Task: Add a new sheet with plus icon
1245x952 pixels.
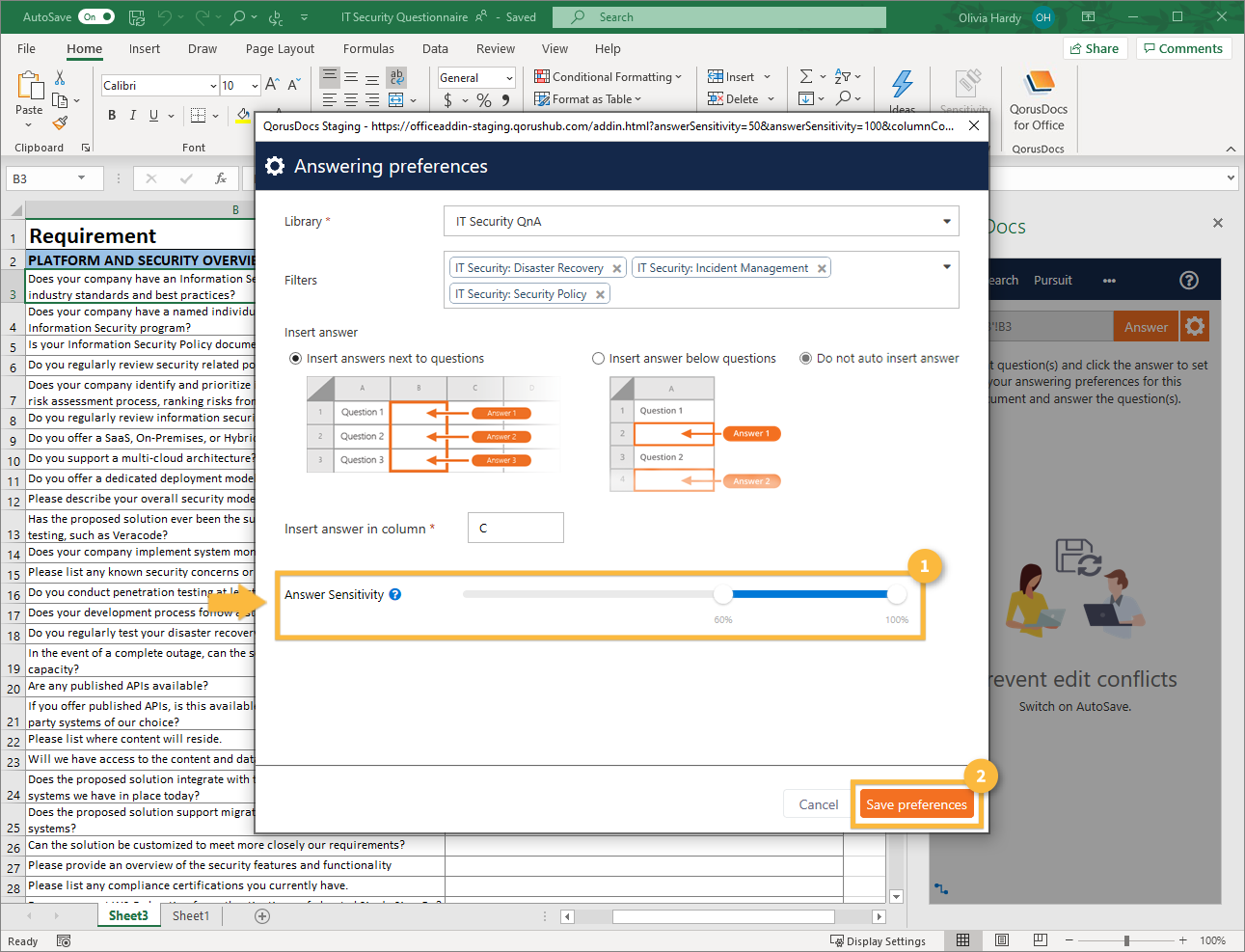Action: coord(262,916)
